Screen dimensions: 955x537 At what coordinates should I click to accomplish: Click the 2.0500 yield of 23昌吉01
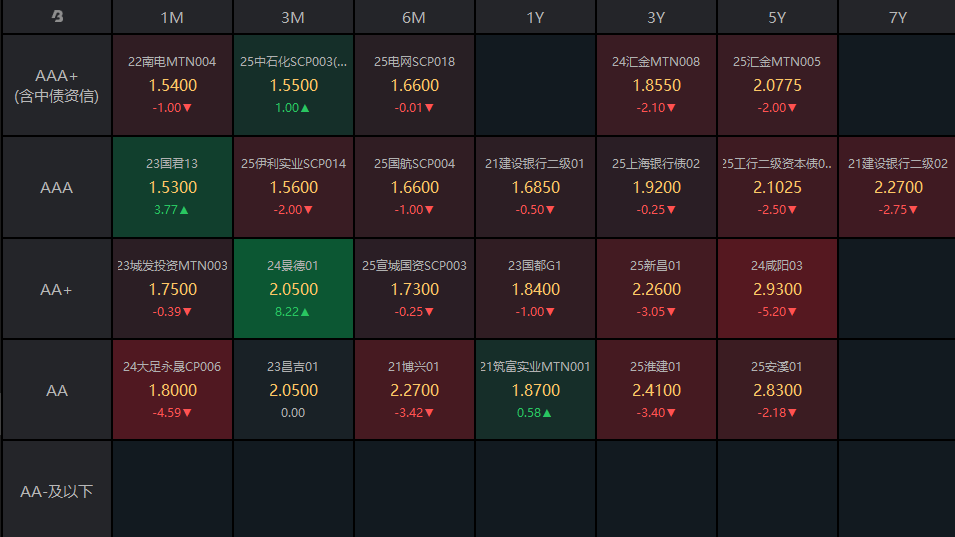(x=293, y=390)
